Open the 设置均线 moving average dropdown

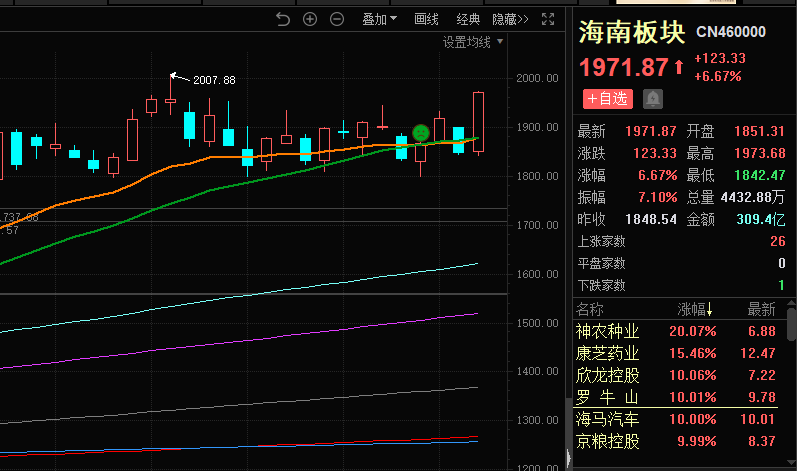473,42
